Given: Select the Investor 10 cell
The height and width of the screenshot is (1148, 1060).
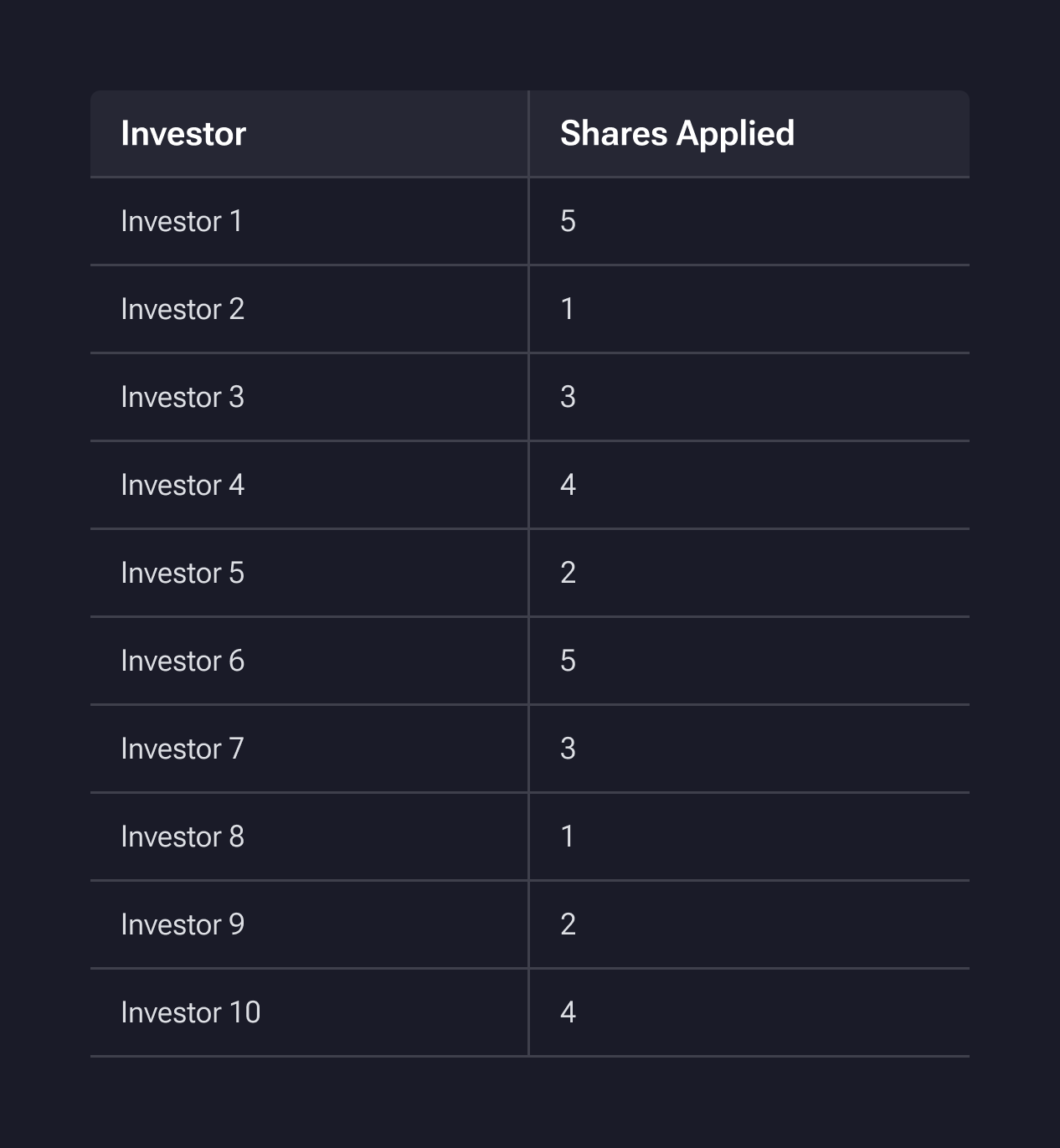Looking at the screenshot, I should 191,1012.
